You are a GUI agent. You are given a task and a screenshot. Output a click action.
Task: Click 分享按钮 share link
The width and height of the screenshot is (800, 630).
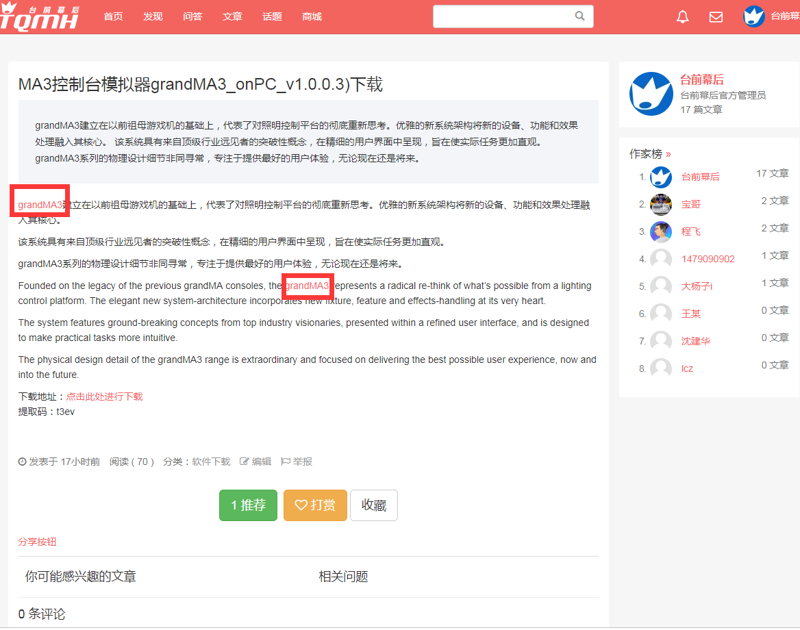[37, 542]
